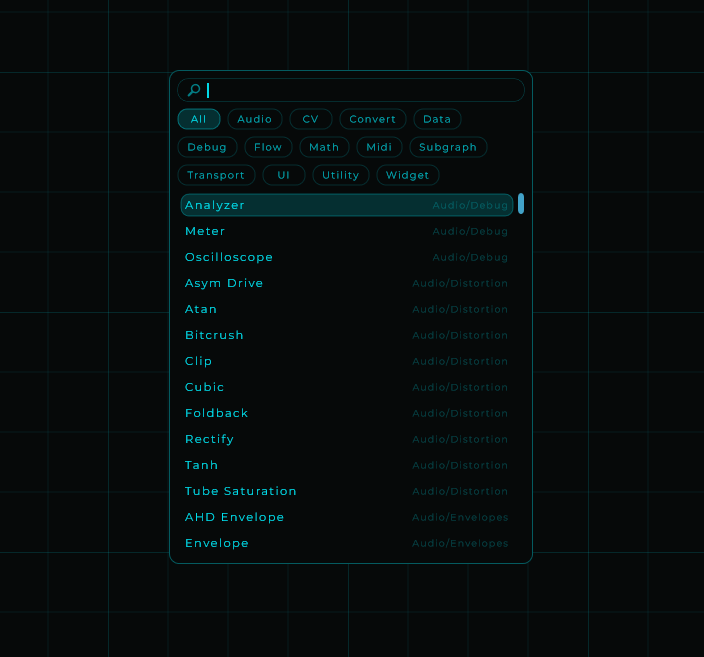Filter nodes by CV category
The height and width of the screenshot is (657, 704).
tap(311, 119)
